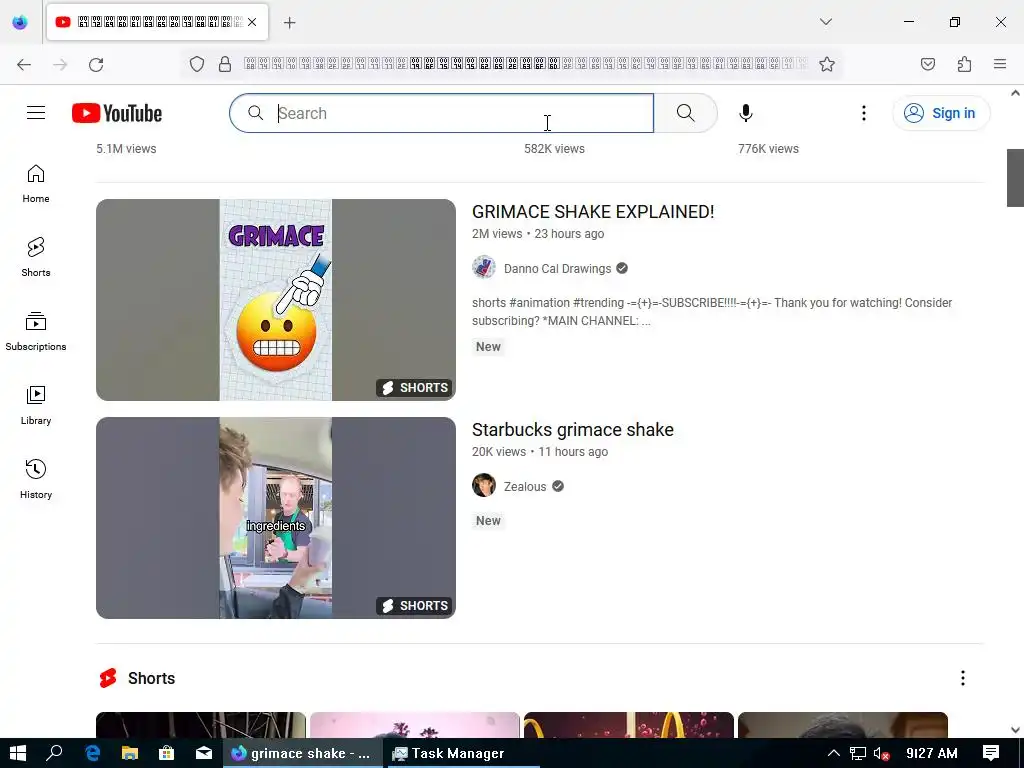This screenshot has height=768, width=1024.
Task: Open the Pocket save icon
Action: 927,64
